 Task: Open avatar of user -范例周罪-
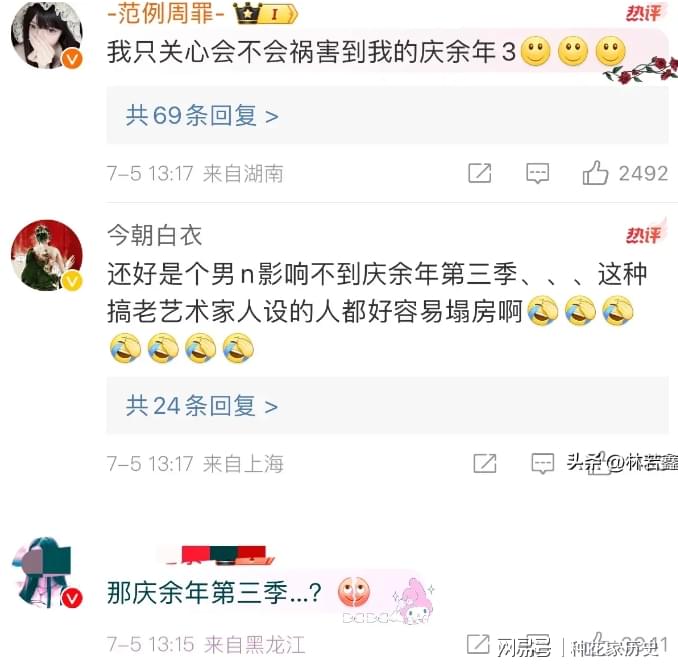coord(46,35)
